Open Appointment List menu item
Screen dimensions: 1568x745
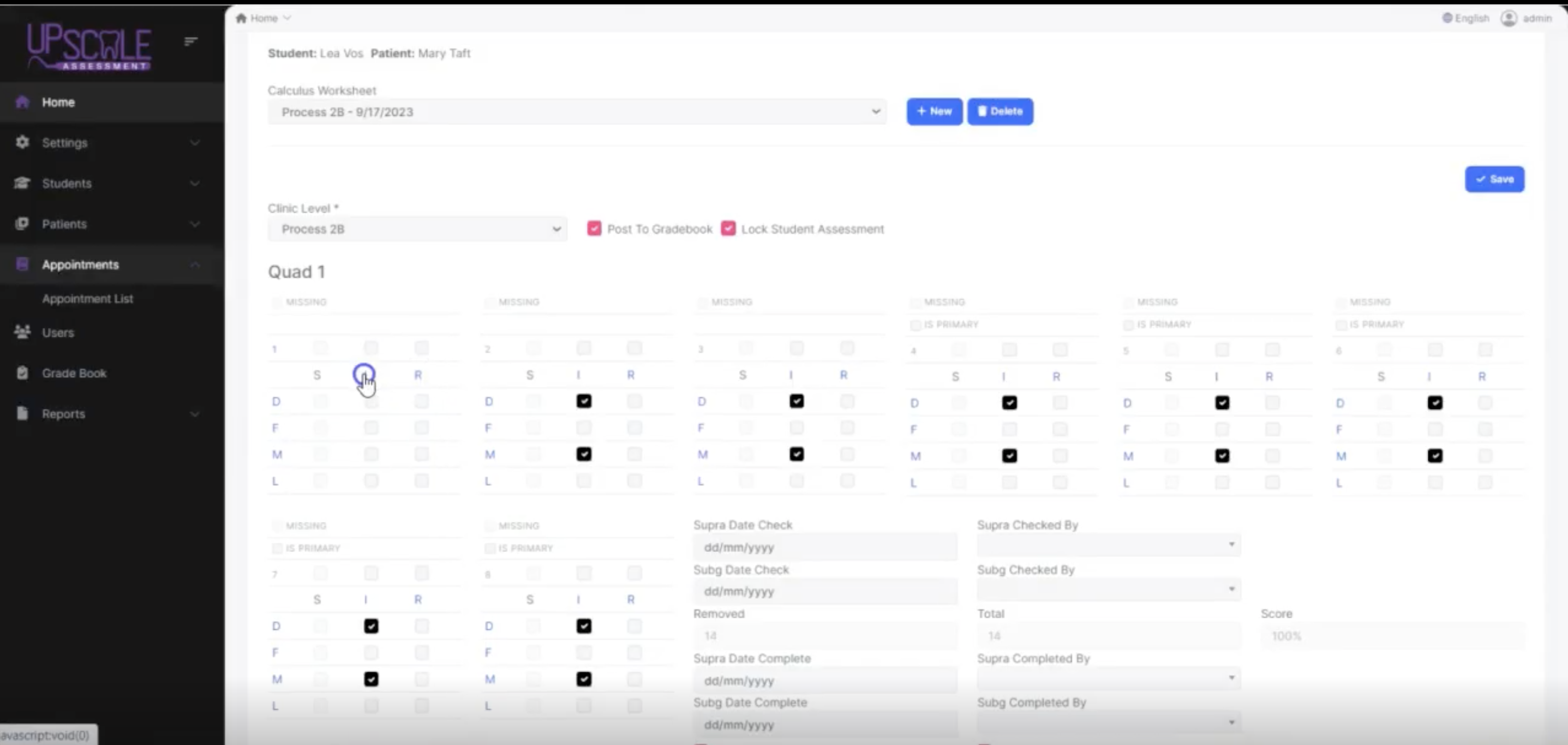(x=88, y=299)
